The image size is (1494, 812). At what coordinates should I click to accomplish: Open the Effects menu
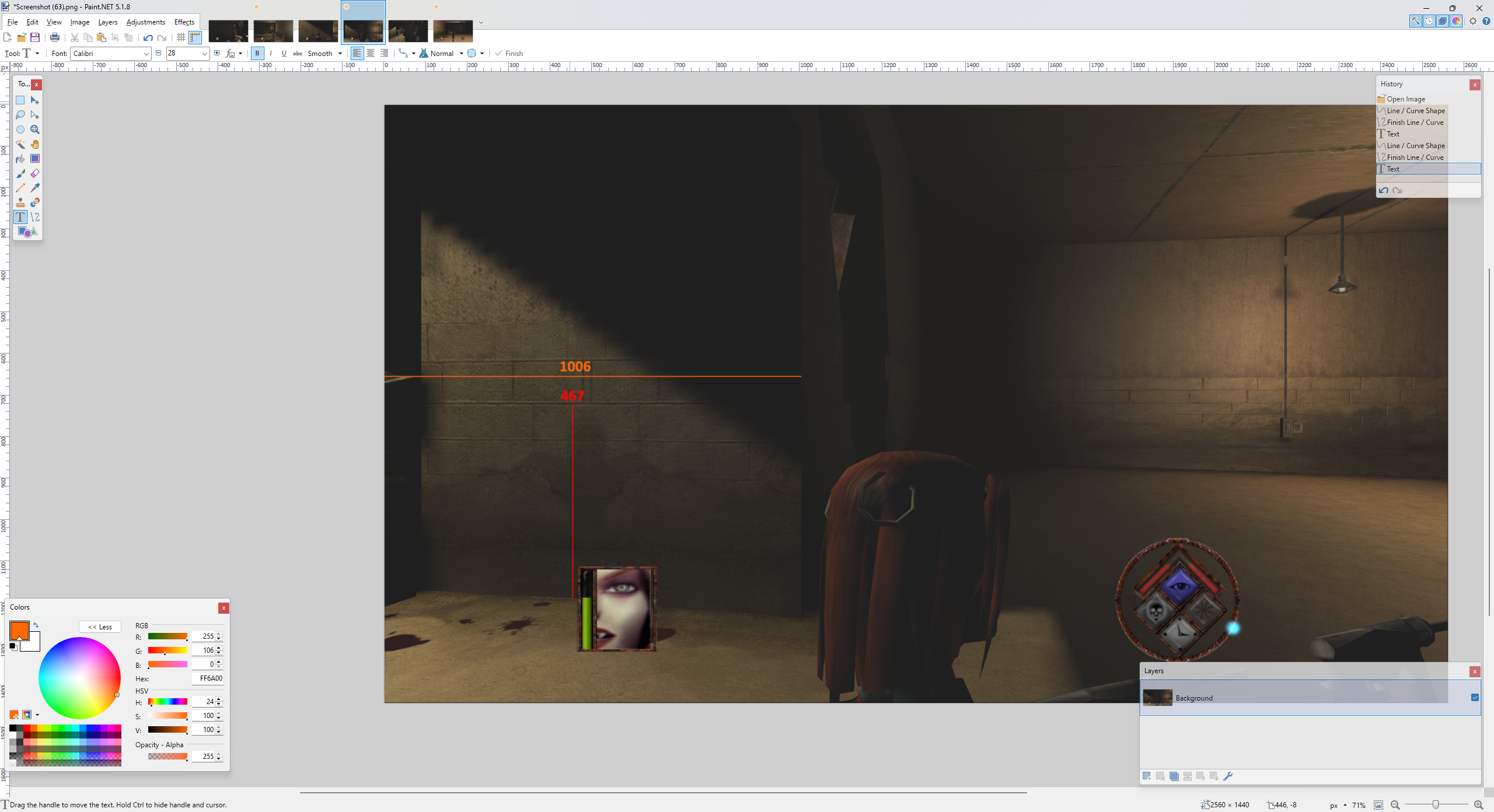pos(184,22)
